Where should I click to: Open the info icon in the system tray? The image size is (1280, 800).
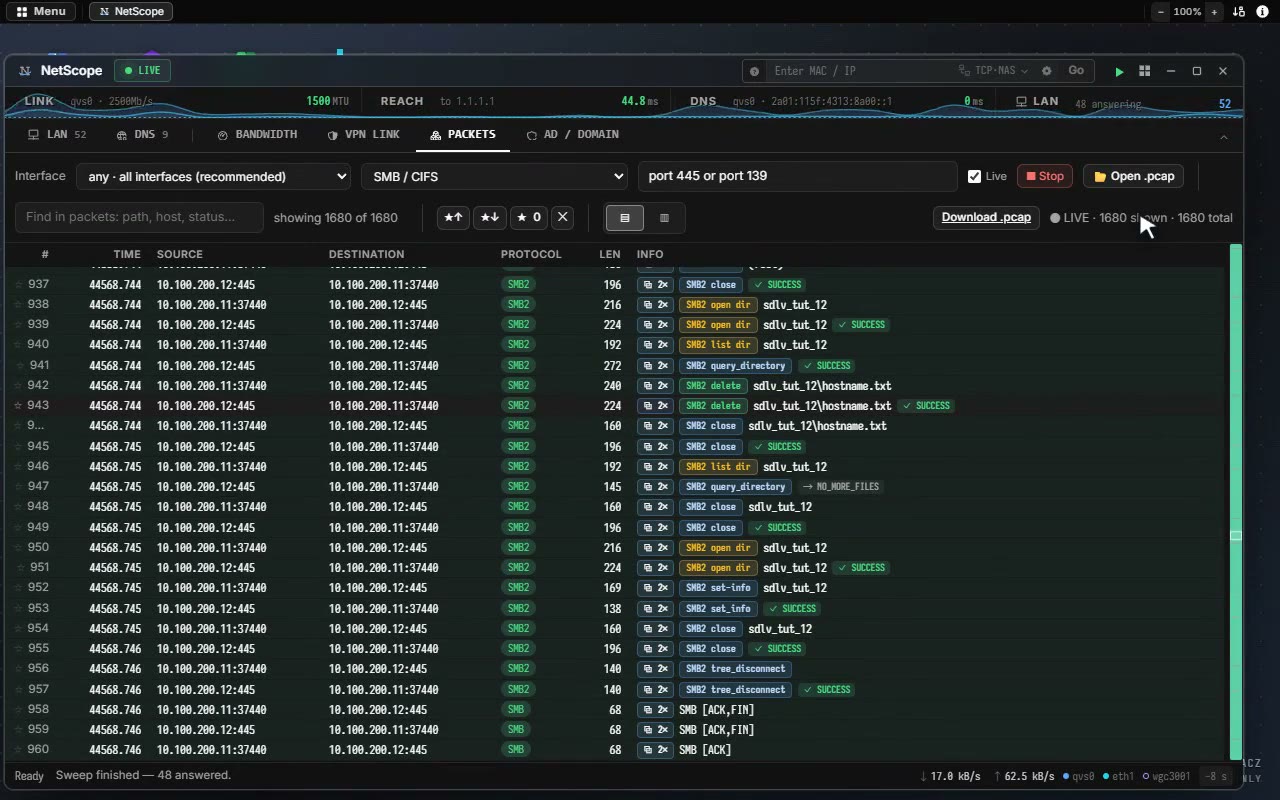[x=1262, y=12]
